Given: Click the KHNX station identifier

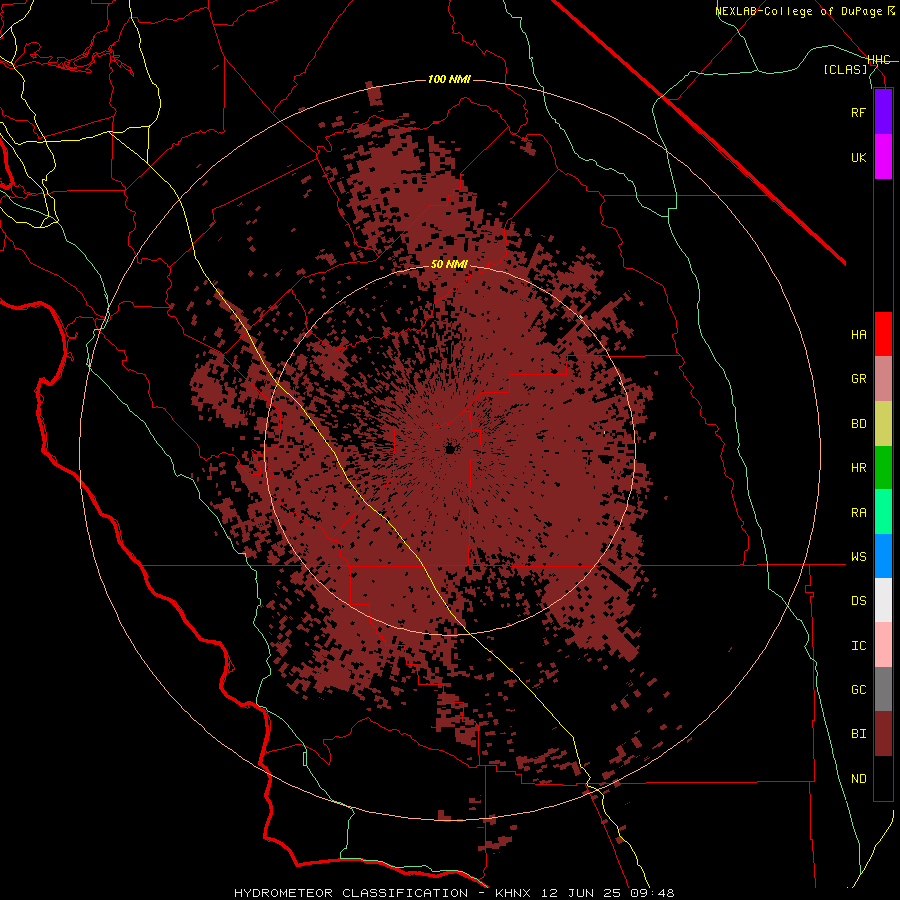Looking at the screenshot, I should click(513, 893).
